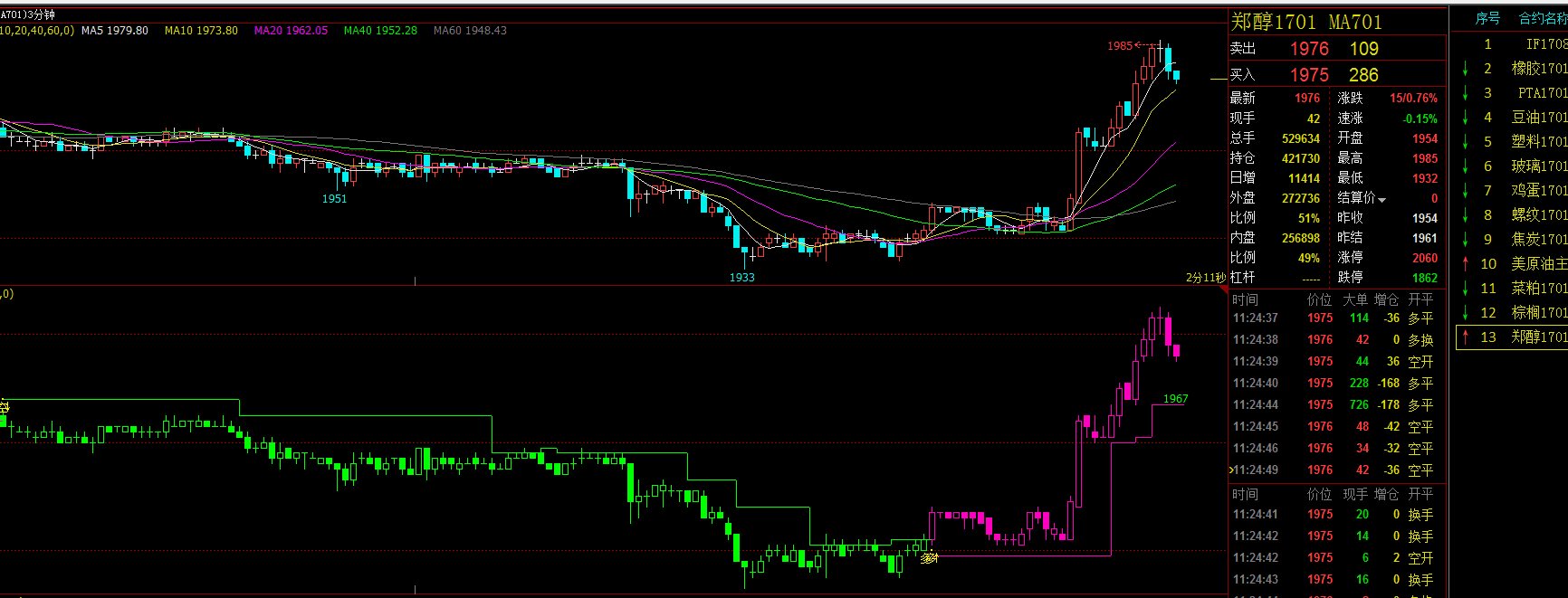Select the PTA1701 contract in list

1542,93
